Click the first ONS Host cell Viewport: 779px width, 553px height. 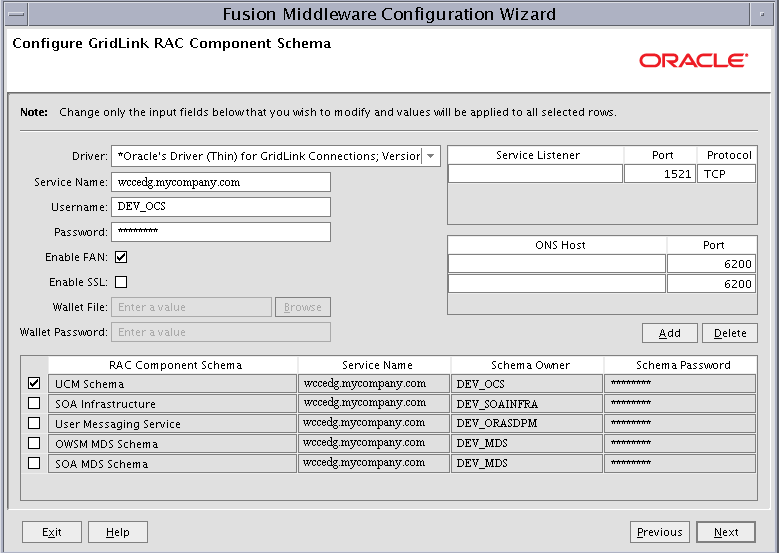556,264
